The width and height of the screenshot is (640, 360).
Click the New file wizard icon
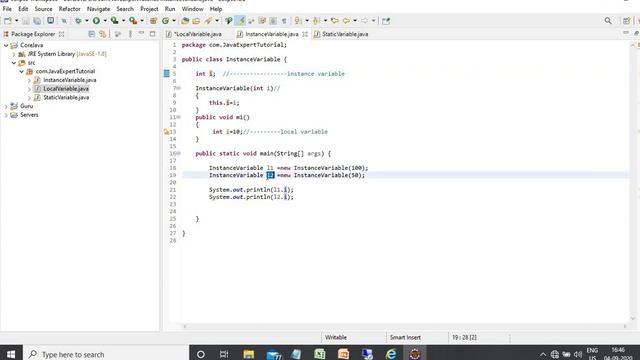coord(8,21)
